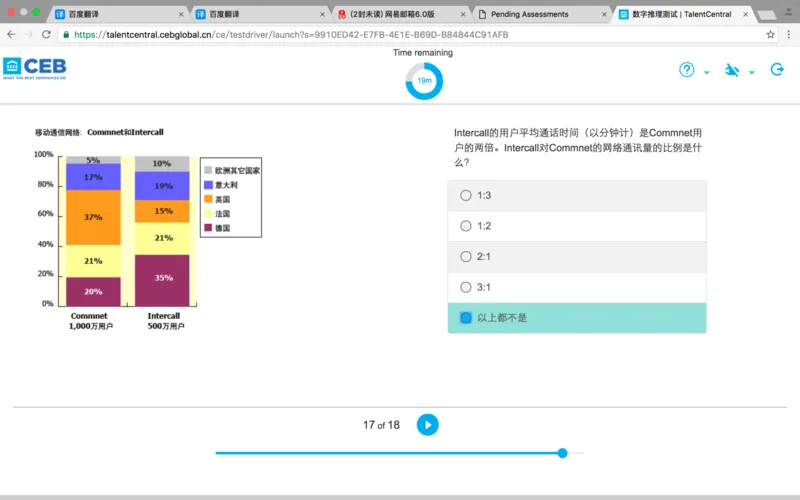The height and width of the screenshot is (500, 800).
Task: Reload the page with refresh icon
Action: click(x=46, y=34)
